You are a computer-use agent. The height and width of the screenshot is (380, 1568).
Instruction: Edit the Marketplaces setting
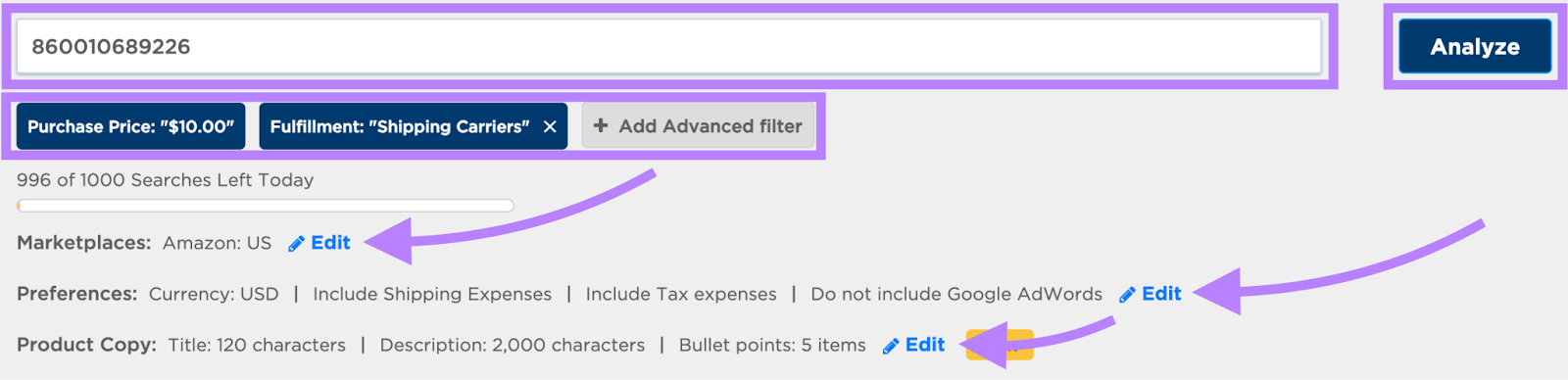(x=330, y=243)
